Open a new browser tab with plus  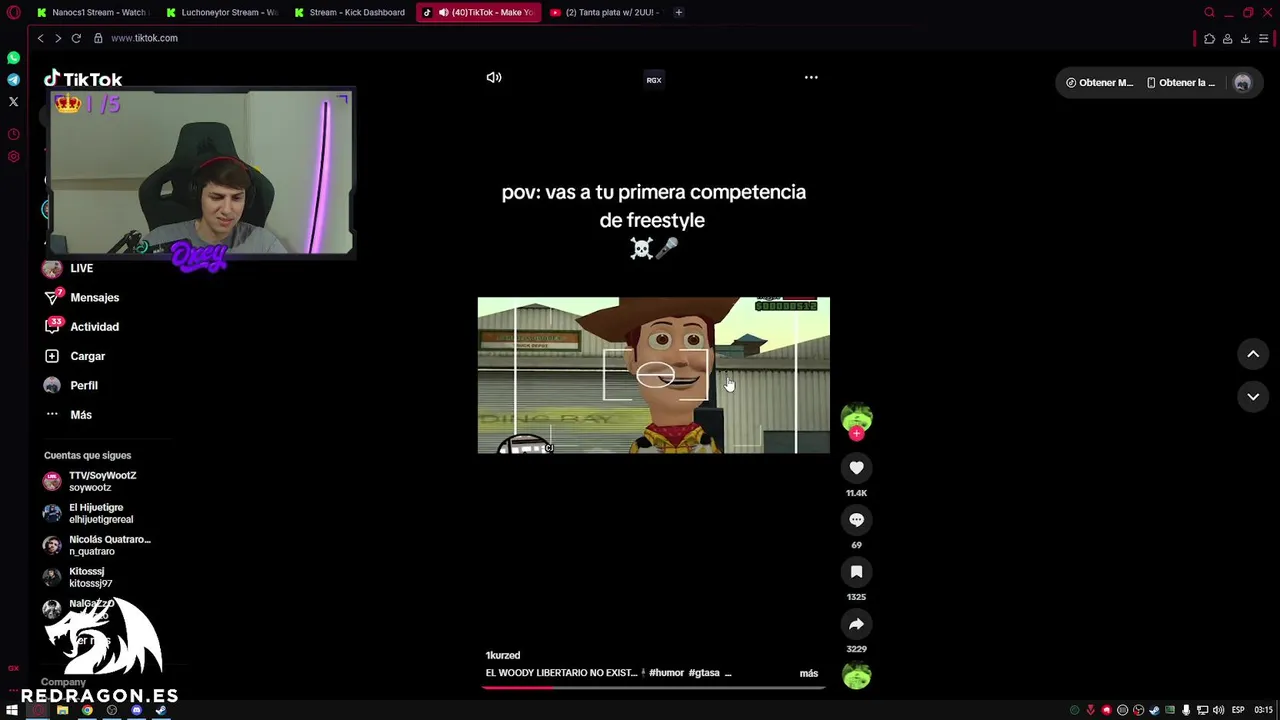678,12
